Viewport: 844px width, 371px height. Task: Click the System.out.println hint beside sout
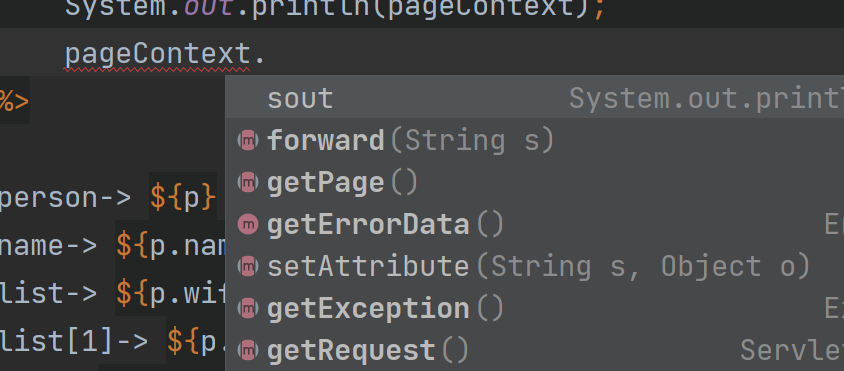[706, 99]
